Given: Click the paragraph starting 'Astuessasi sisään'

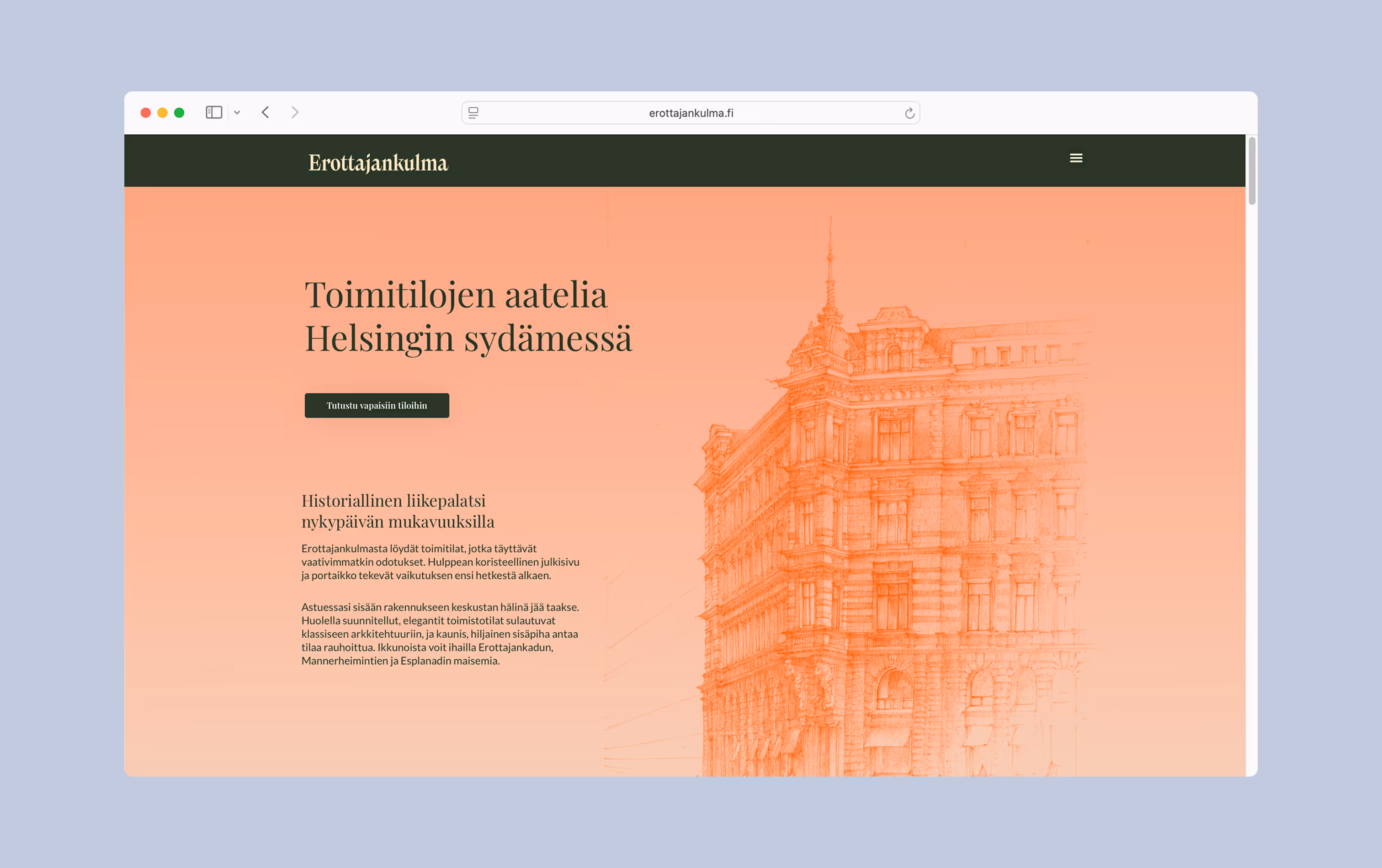Looking at the screenshot, I should pos(440,633).
